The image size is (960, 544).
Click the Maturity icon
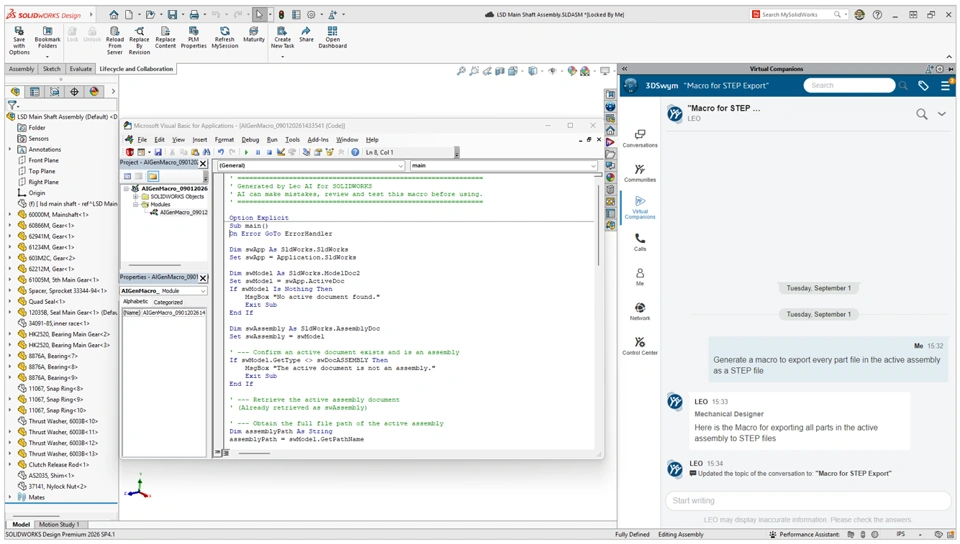253,31
